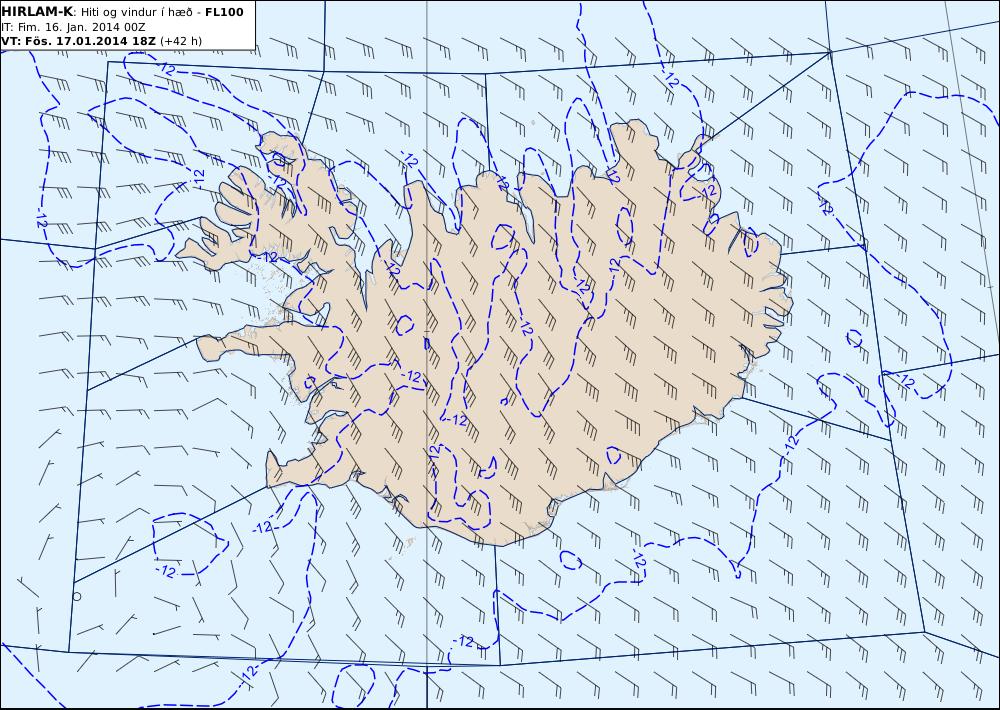Viewport: 1000px width, 710px height.
Task: Click the calm-wind circle symbol on the map
Action: [x=77, y=596]
